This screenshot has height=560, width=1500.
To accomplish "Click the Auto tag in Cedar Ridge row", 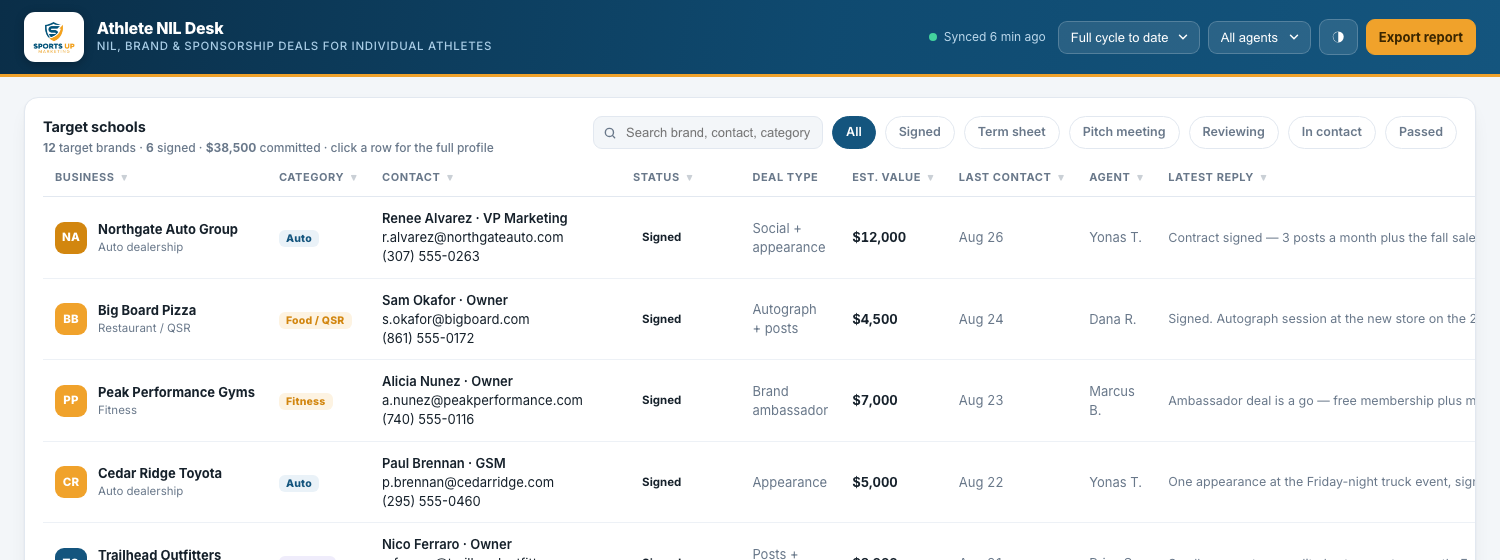I will coord(299,483).
